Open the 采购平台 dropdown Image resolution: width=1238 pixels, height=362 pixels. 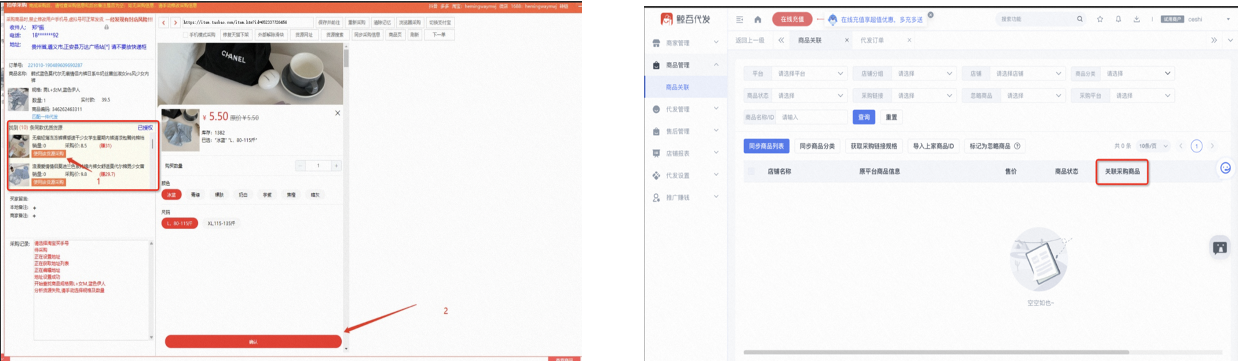pos(1123,95)
